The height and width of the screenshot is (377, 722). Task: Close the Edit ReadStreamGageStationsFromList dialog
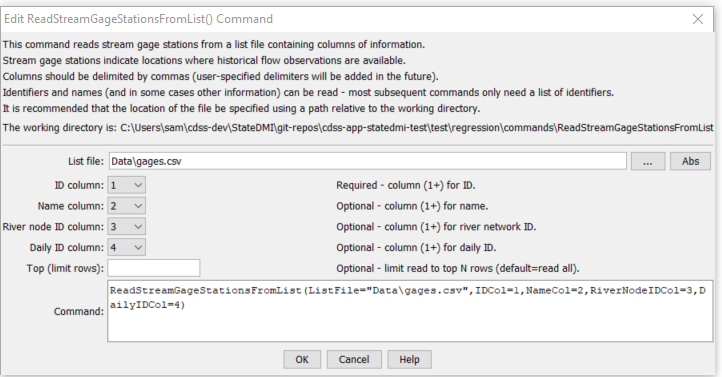click(x=698, y=19)
